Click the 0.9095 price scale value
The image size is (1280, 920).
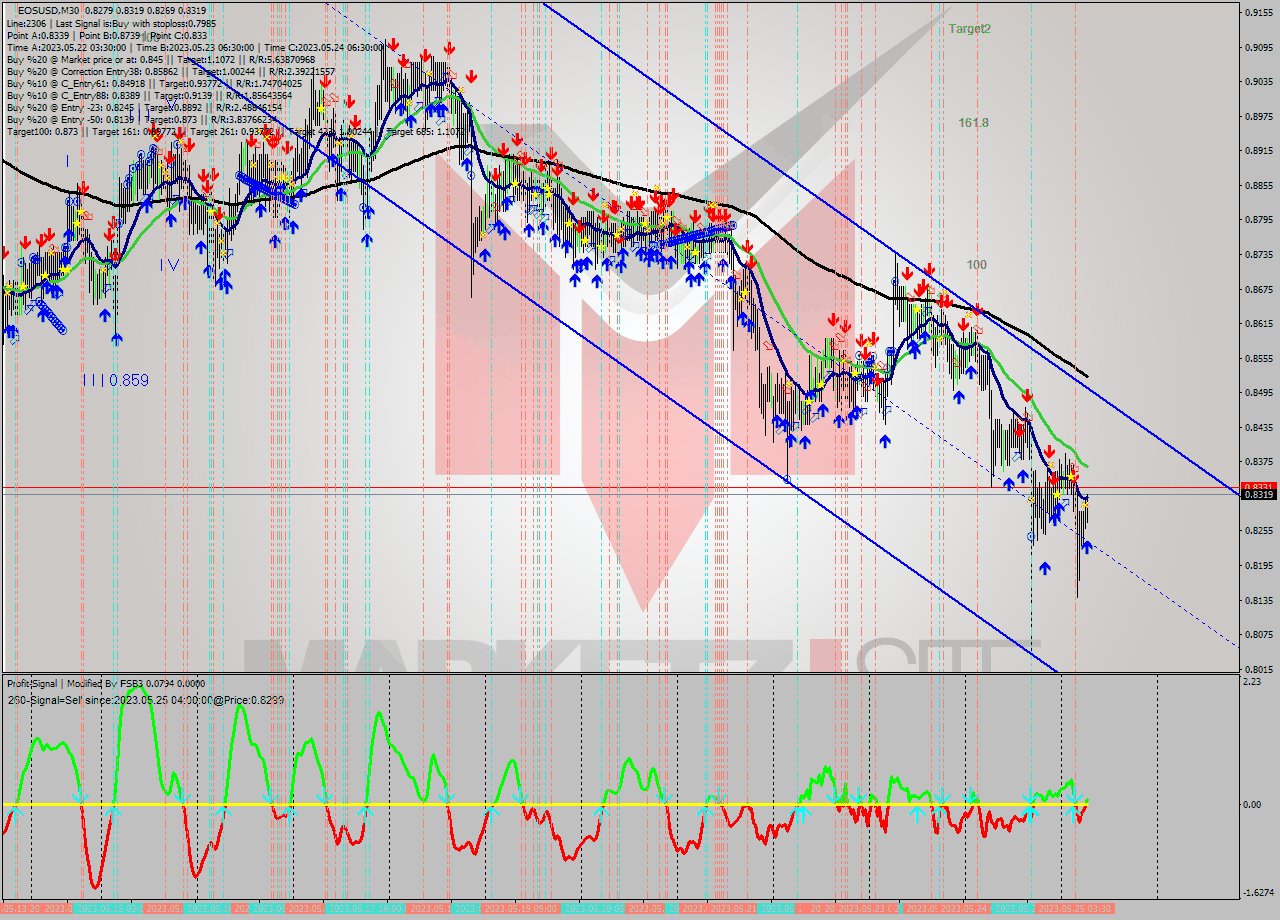pos(1258,47)
